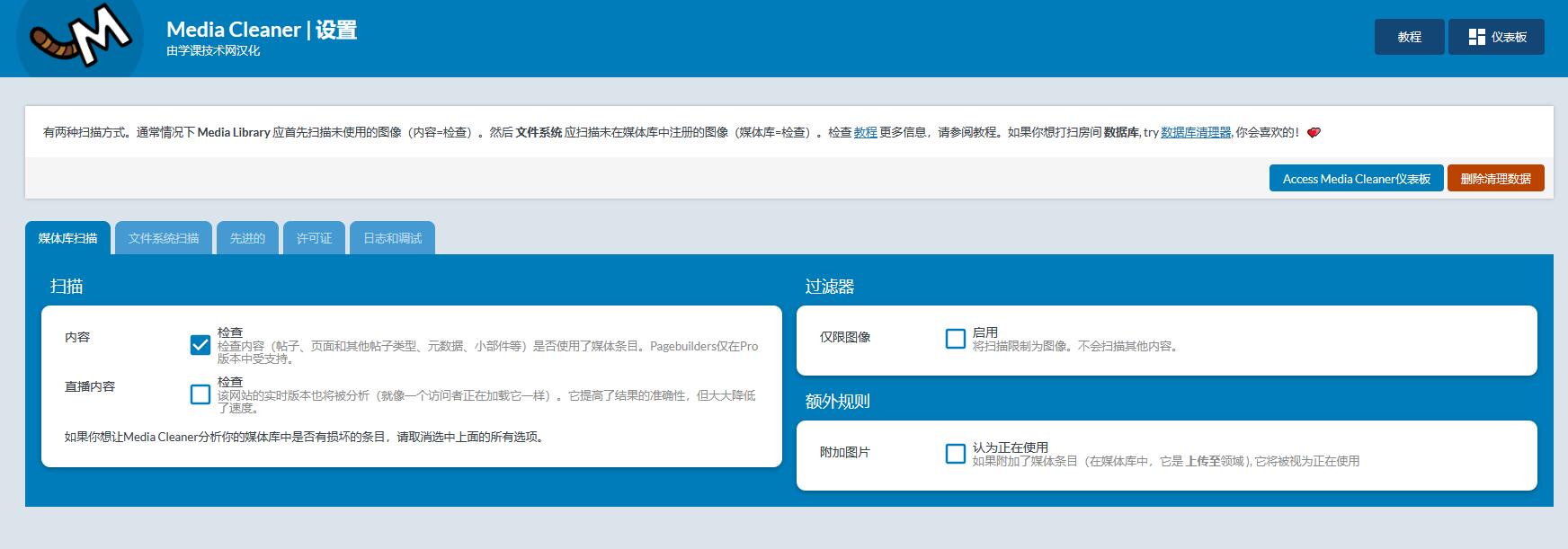
Task: Go to the 许可证 tab
Action: [x=314, y=238]
